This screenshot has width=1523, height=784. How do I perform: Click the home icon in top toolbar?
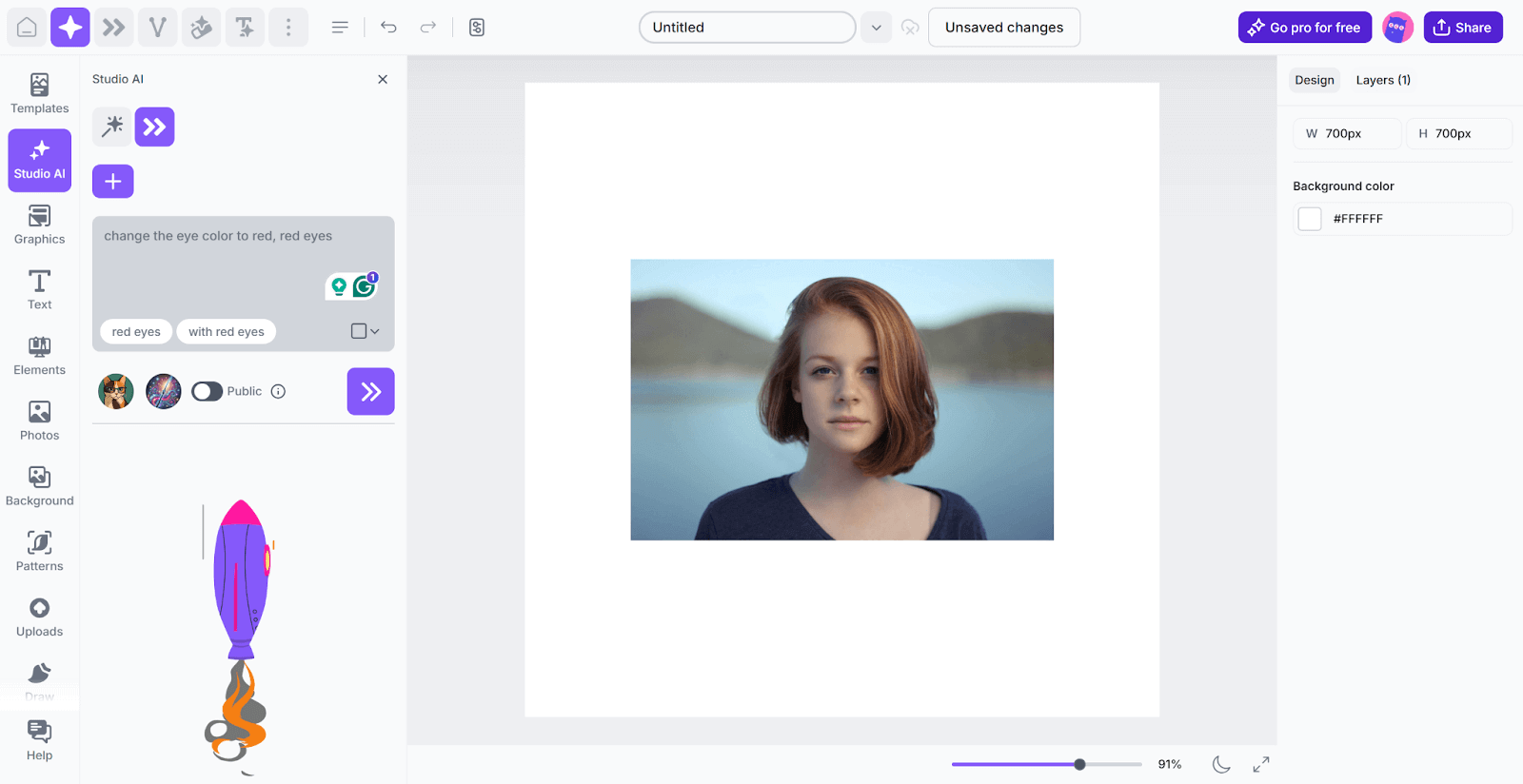[x=27, y=28]
